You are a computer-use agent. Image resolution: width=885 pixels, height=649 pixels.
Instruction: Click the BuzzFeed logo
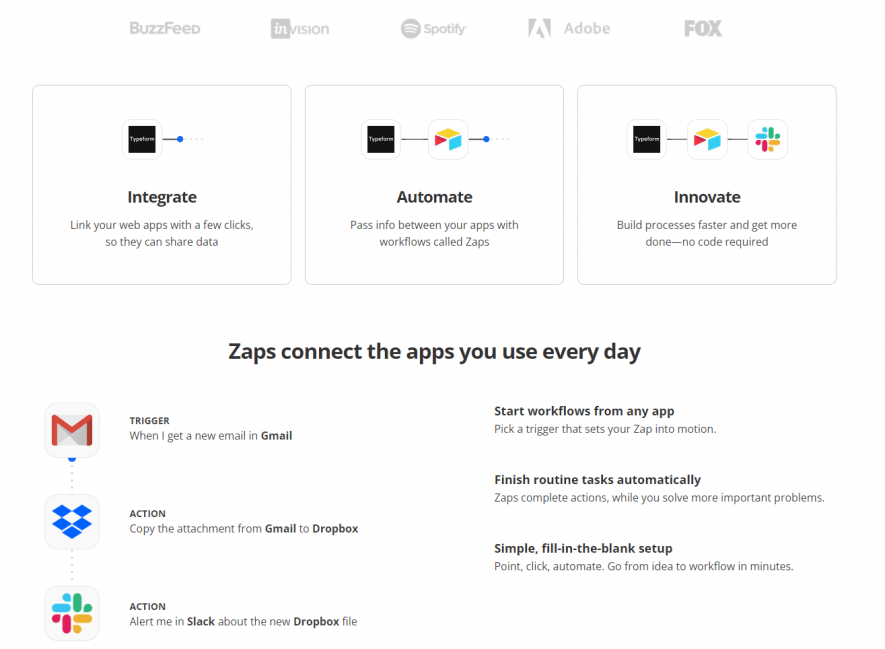(x=165, y=29)
